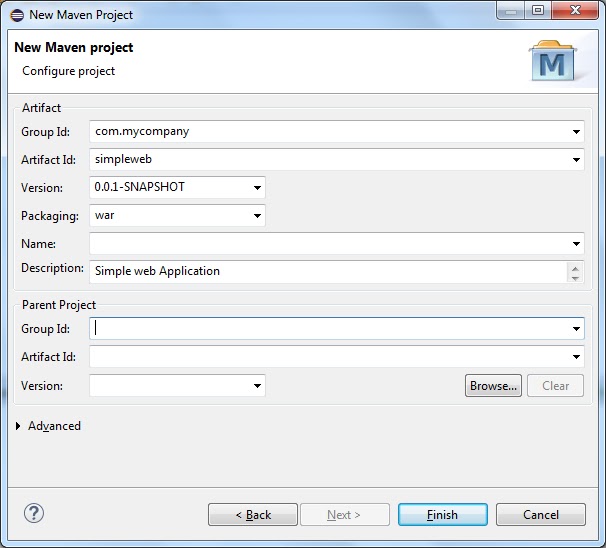
Task: Click the 'Parent Project' group title
Action: [59, 305]
